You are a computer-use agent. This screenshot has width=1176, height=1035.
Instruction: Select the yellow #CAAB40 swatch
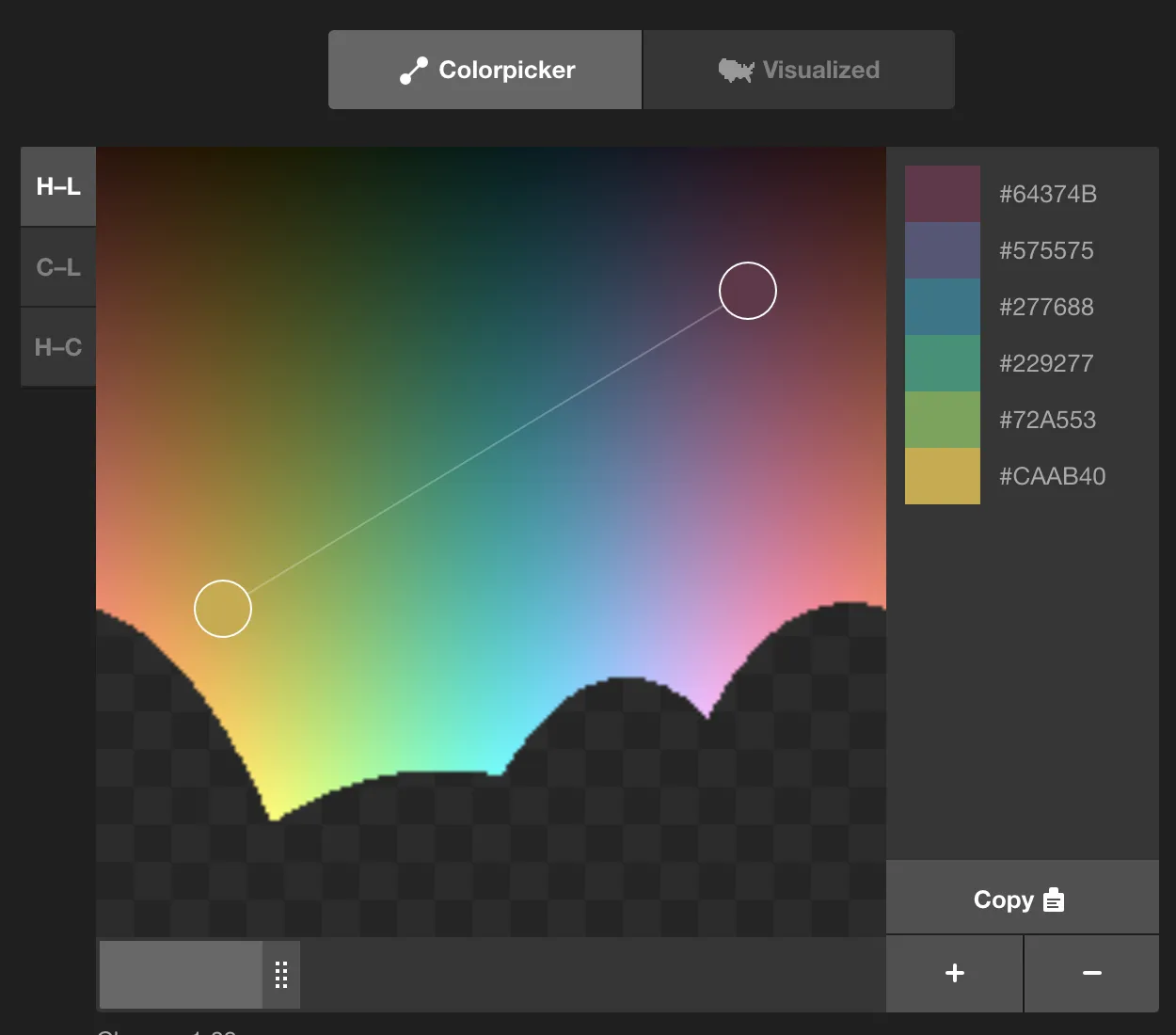click(x=942, y=475)
